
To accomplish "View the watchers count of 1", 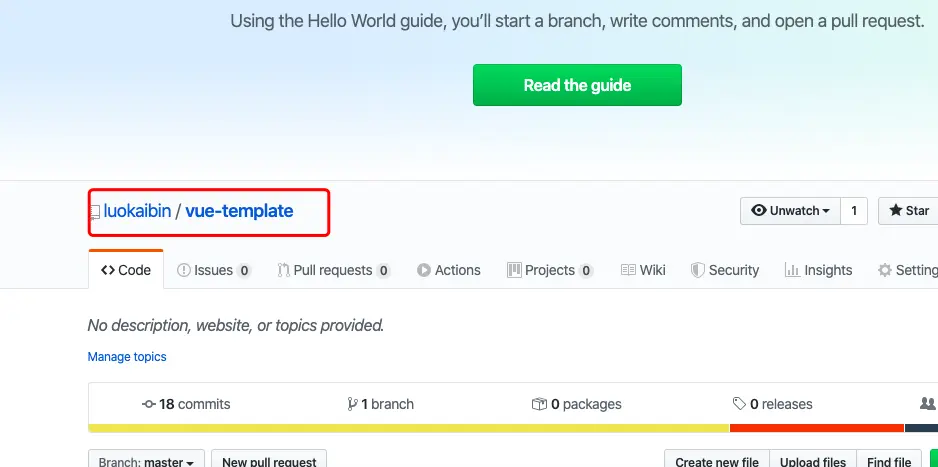I will click(x=854, y=210).
